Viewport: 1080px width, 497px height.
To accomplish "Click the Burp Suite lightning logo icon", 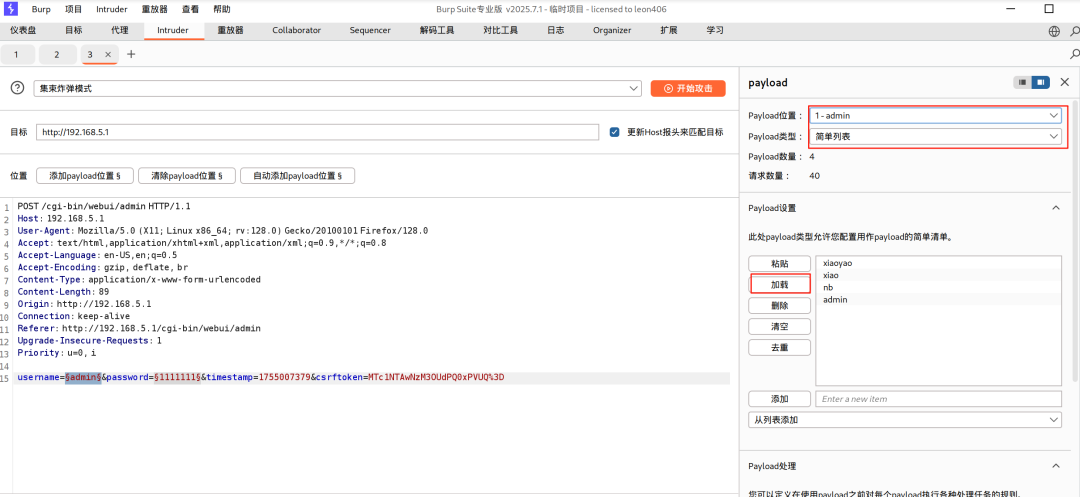I will (11, 9).
